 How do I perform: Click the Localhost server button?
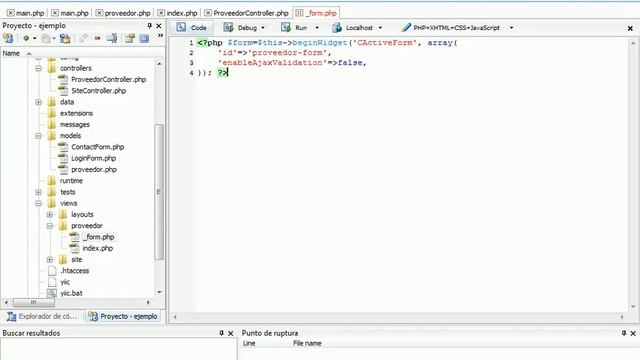[353, 28]
